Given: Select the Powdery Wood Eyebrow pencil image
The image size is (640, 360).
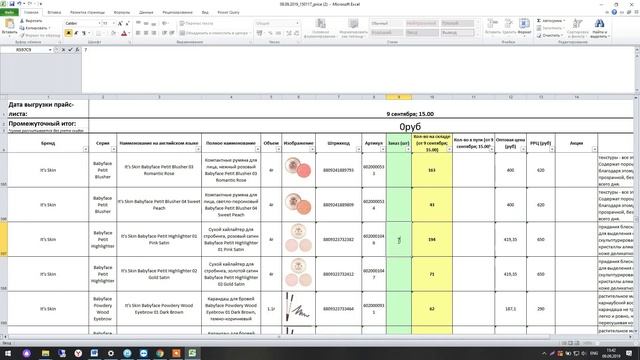Looking at the screenshot, I should [298, 308].
